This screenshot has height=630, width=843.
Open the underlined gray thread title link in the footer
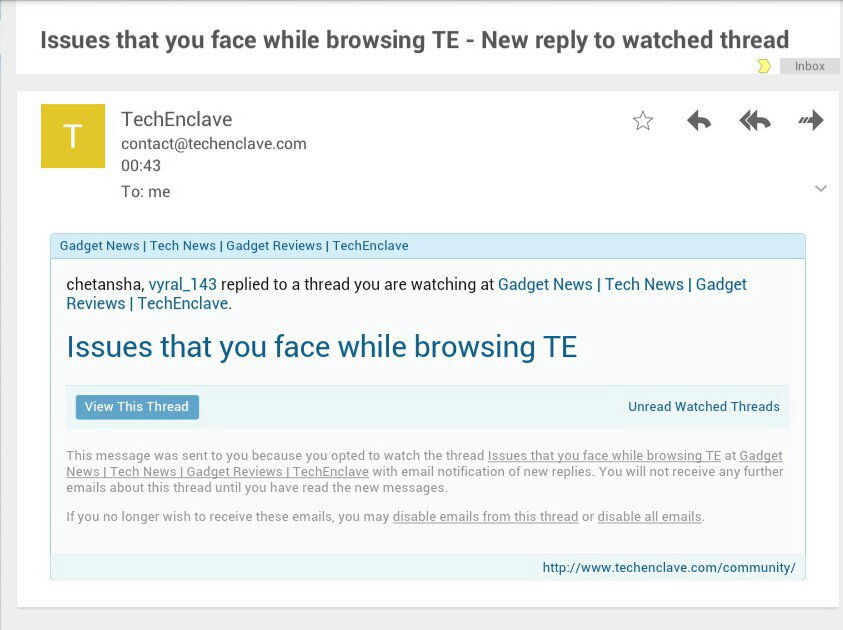(604, 456)
